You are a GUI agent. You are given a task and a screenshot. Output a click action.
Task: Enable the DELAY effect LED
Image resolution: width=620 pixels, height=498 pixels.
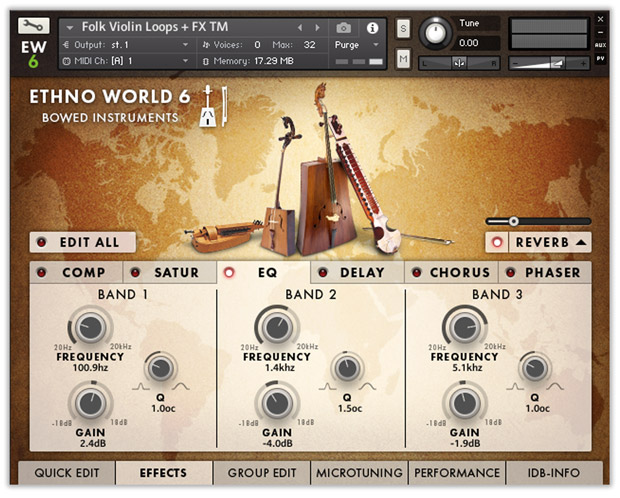click(323, 272)
